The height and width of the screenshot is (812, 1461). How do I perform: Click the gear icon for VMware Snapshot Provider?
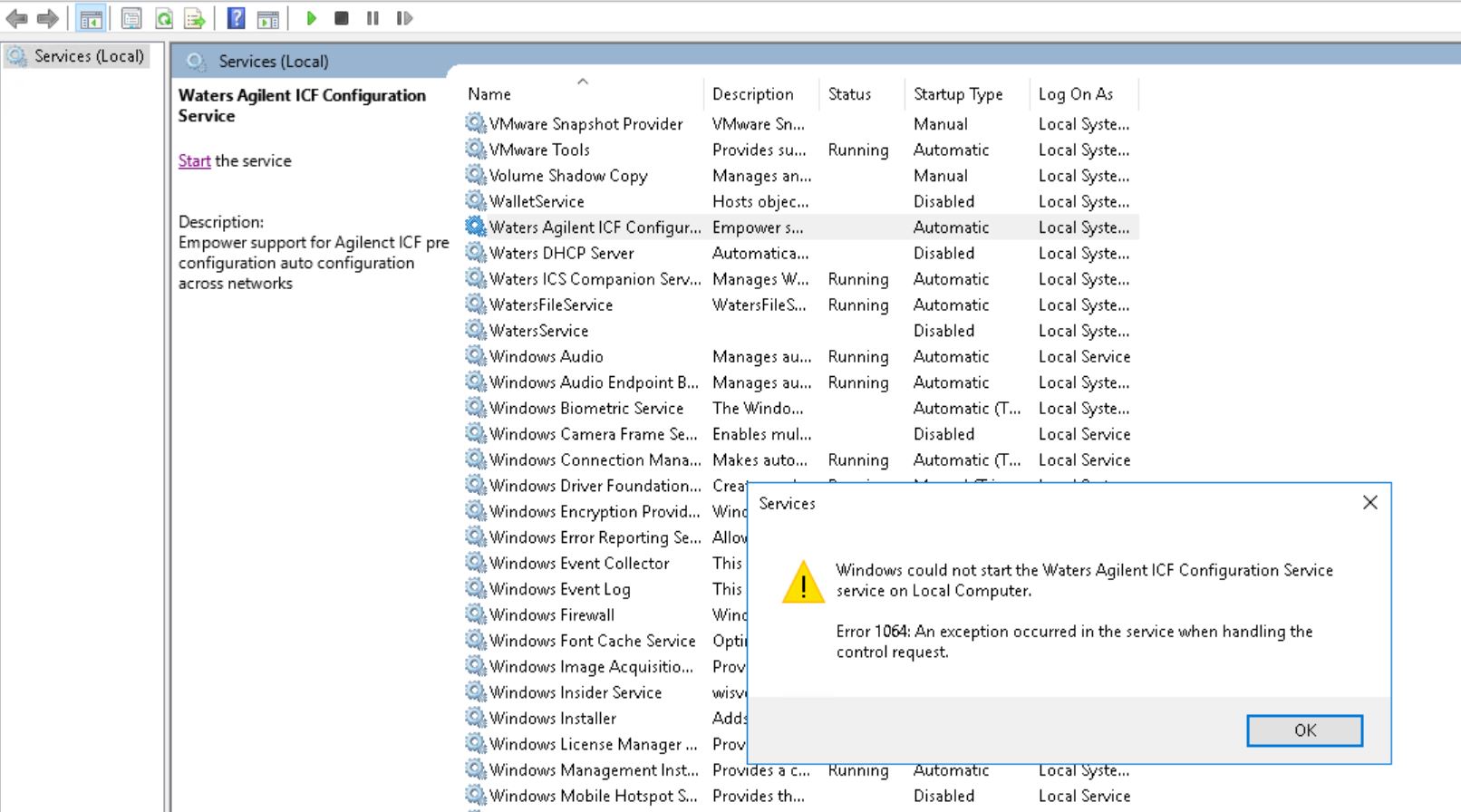tap(475, 122)
